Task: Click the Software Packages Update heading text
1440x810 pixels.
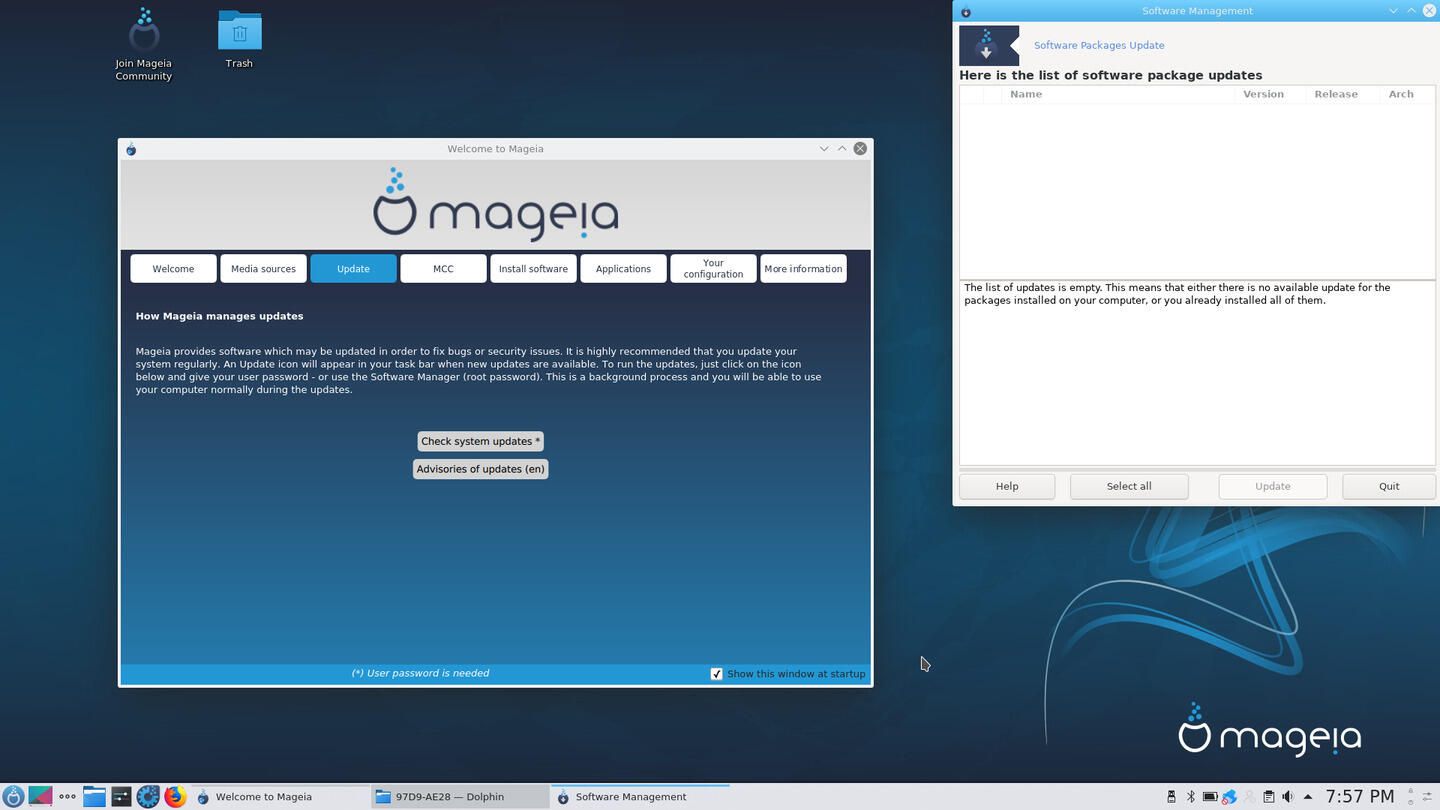Action: pyautogui.click(x=1099, y=45)
